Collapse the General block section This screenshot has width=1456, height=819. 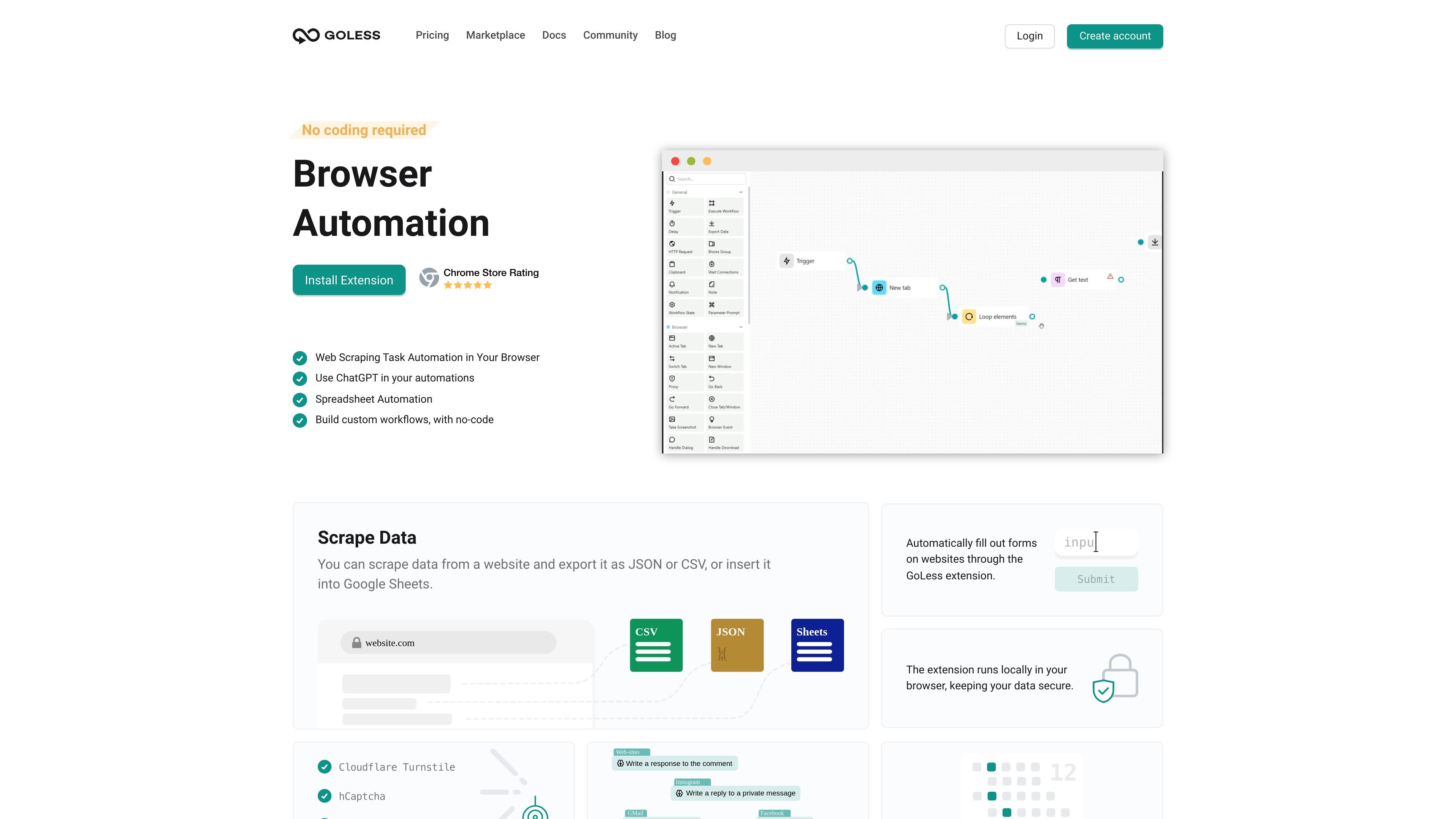click(741, 192)
